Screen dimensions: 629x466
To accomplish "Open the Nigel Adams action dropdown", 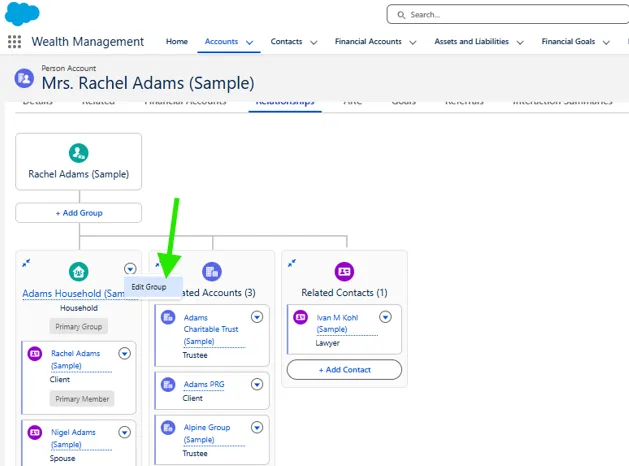I will (x=124, y=432).
